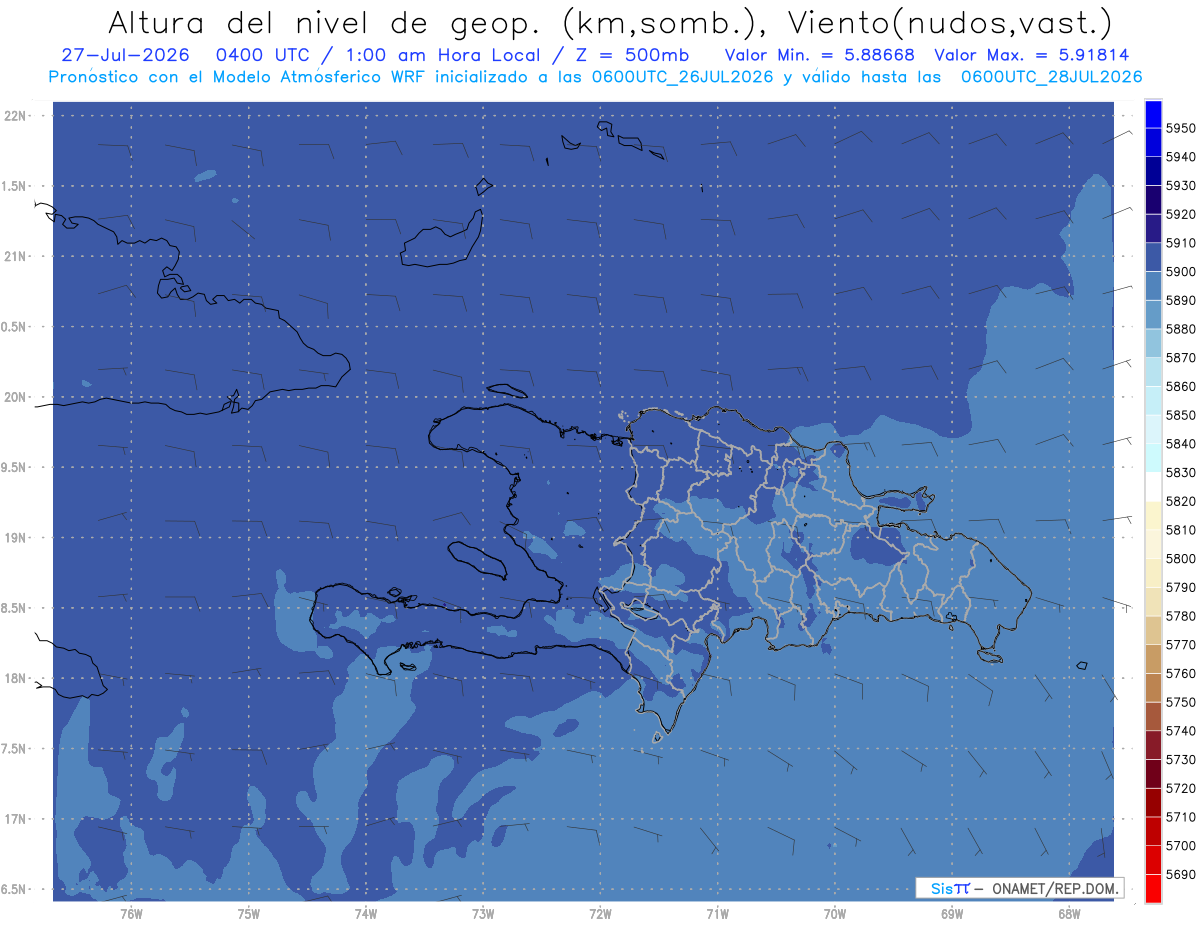Image resolution: width=1200 pixels, height=927 pixels.
Task: Click the '70W' longitude label
Action: (835, 913)
